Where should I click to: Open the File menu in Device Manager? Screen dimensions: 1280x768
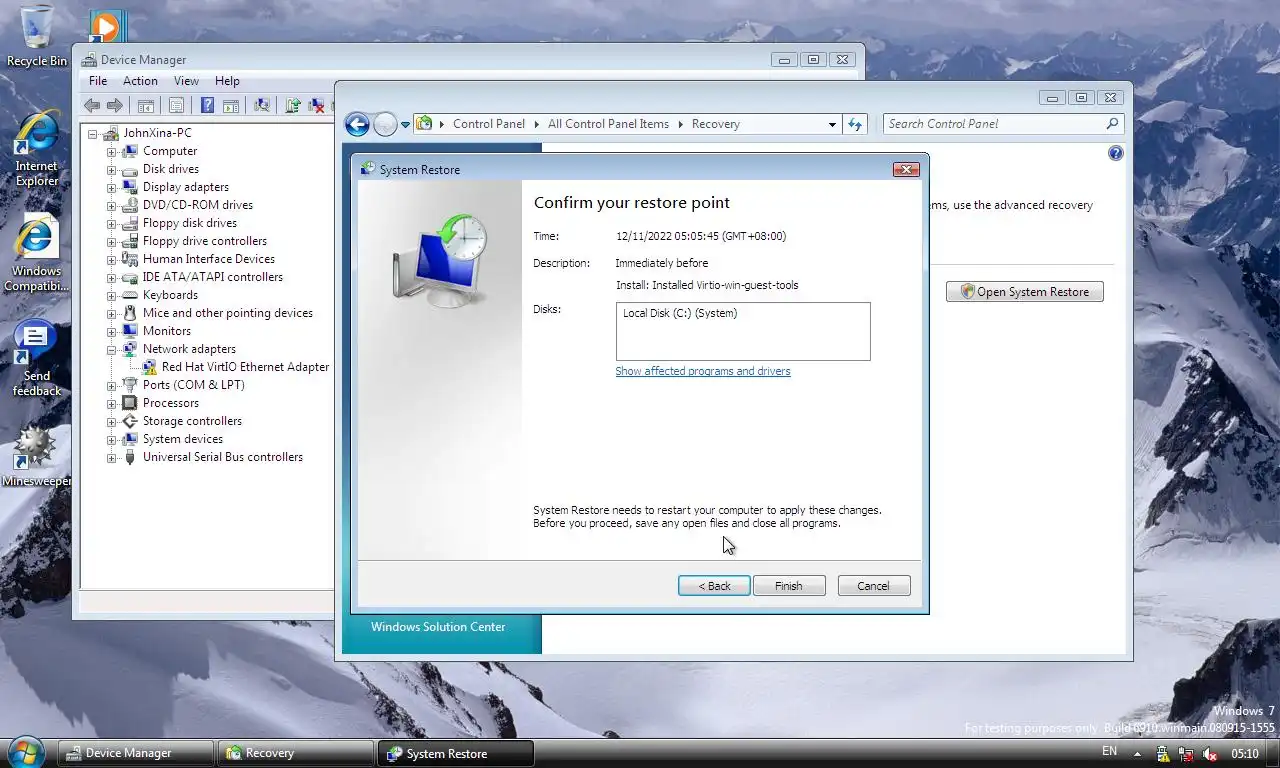click(98, 81)
